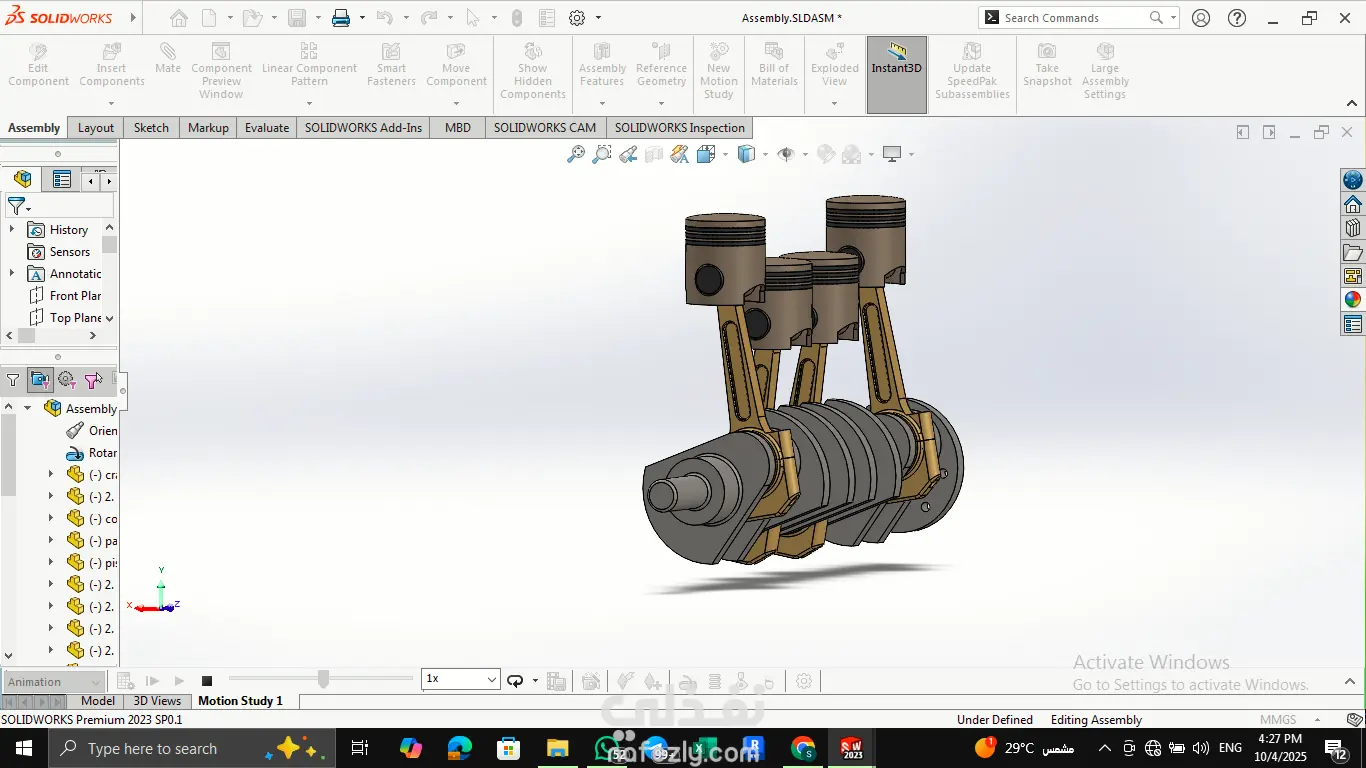
Task: Click the Sensors folder in the tree
Action: pos(69,252)
